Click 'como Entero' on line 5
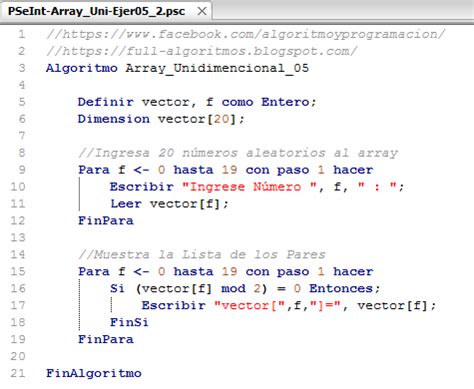Image resolution: width=474 pixels, height=389 pixels. (266, 102)
